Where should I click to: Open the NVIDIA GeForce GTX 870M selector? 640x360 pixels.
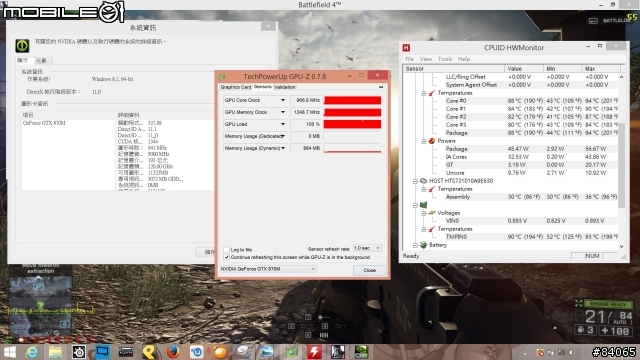[268, 269]
